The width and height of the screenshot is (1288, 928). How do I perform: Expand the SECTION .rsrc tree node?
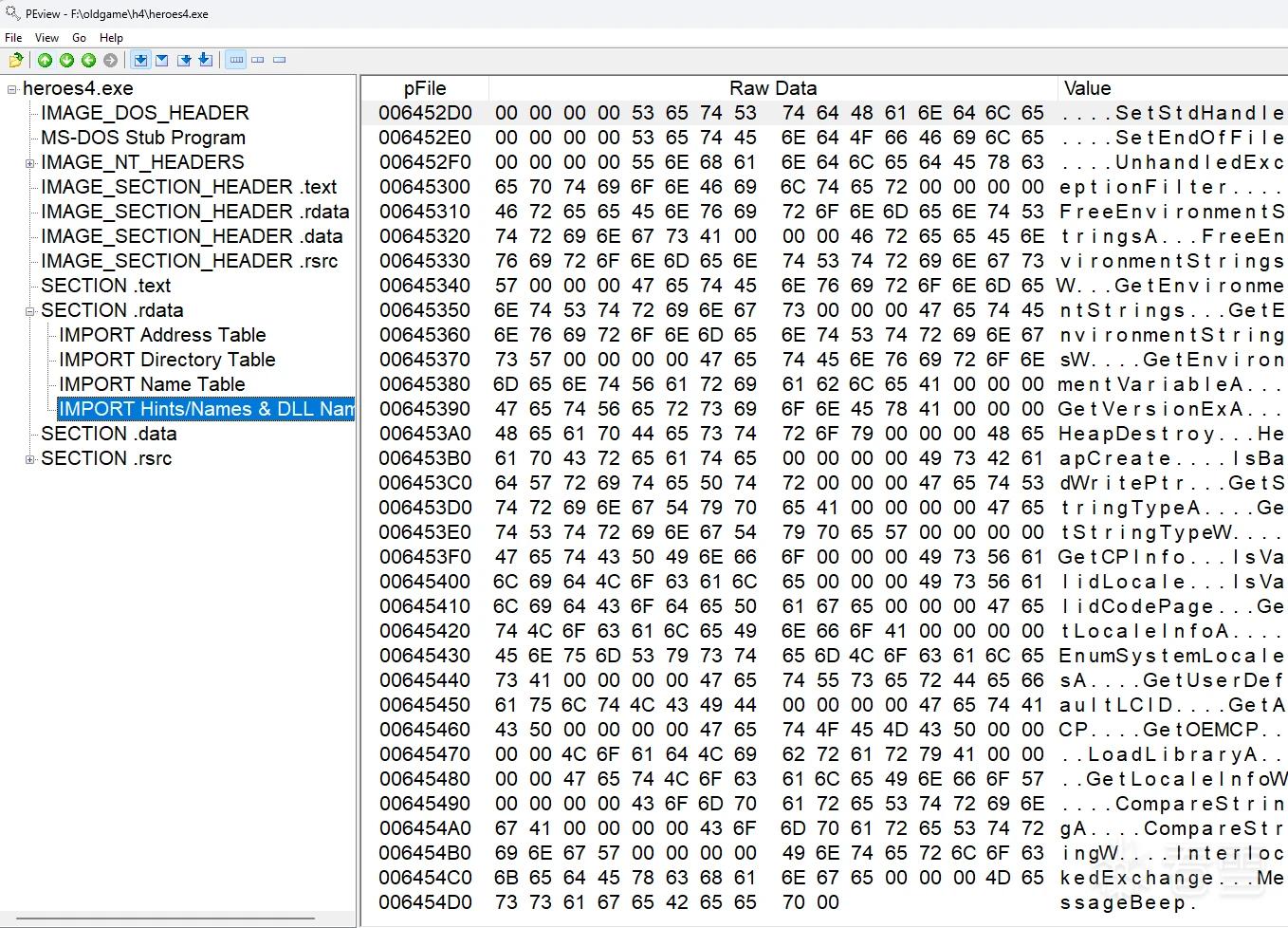30,459
